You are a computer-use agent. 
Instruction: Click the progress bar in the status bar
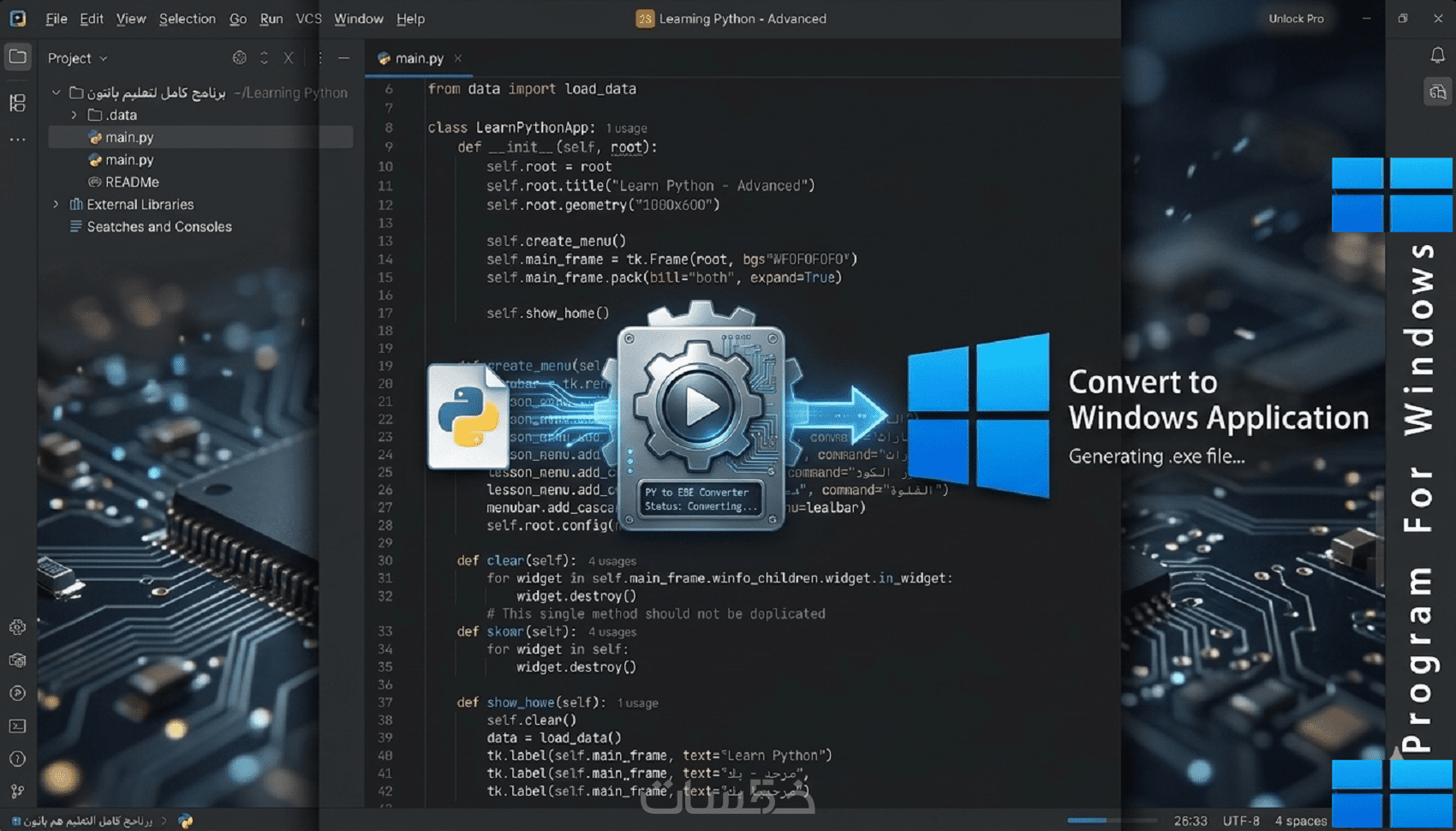pyautogui.click(x=1112, y=821)
